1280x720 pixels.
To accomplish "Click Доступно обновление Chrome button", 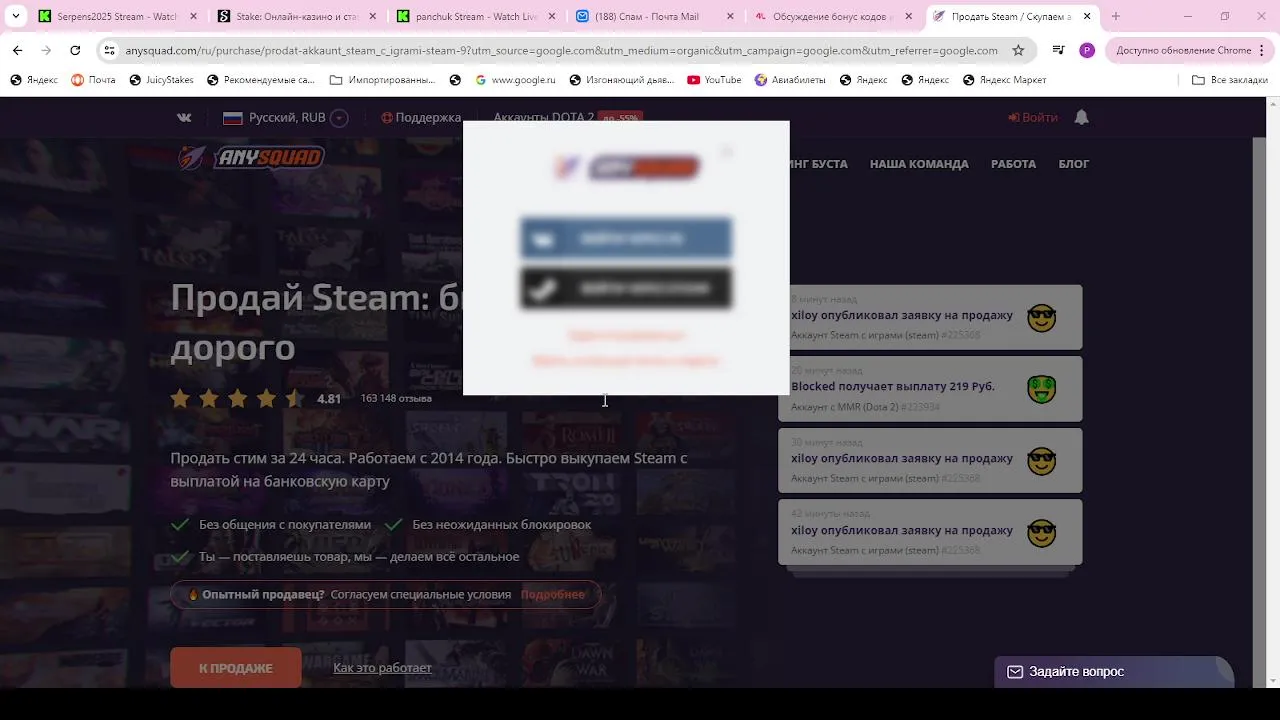I will 1183,50.
